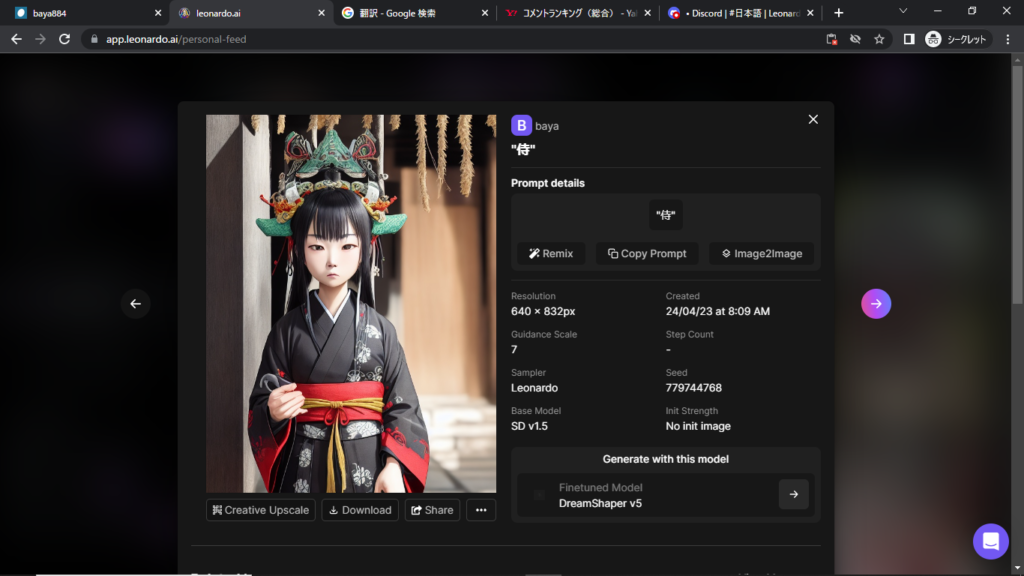Viewport: 1024px width, 576px height.
Task: Download the generated image
Action: pyautogui.click(x=360, y=510)
